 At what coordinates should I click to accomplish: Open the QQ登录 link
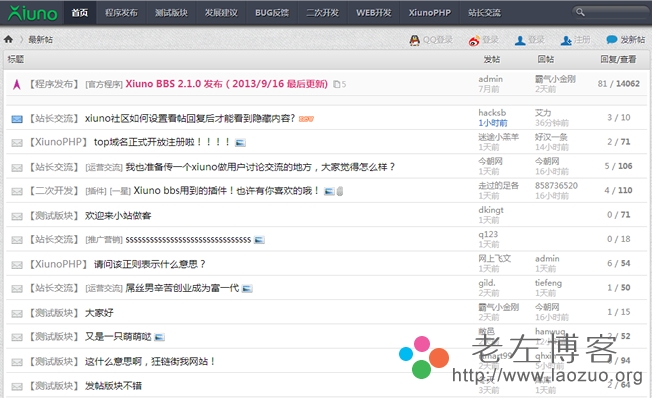click(x=437, y=40)
